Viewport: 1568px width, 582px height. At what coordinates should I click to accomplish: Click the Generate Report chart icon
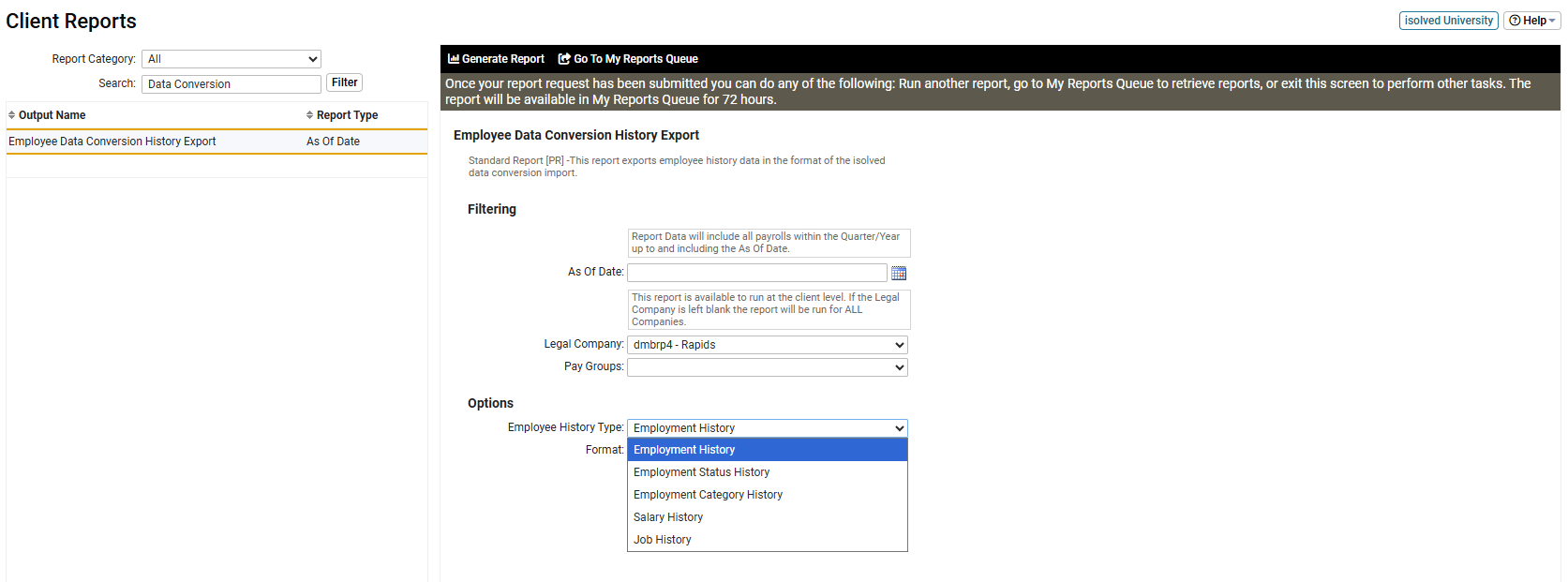454,59
